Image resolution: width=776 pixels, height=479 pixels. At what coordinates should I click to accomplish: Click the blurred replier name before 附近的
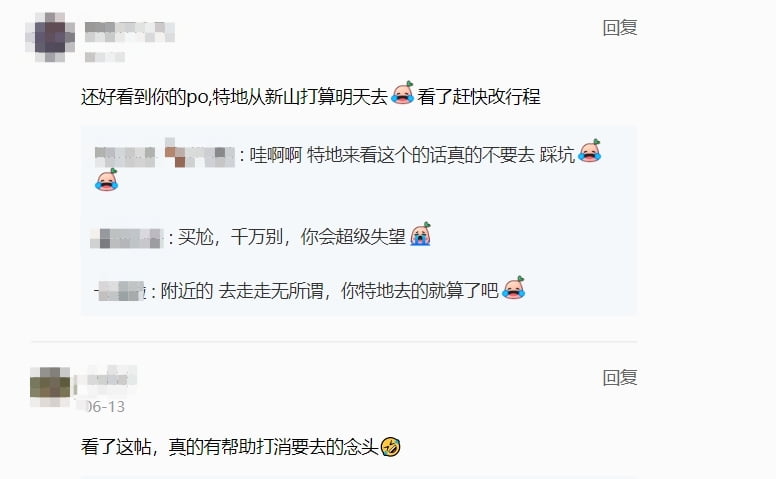(x=120, y=291)
